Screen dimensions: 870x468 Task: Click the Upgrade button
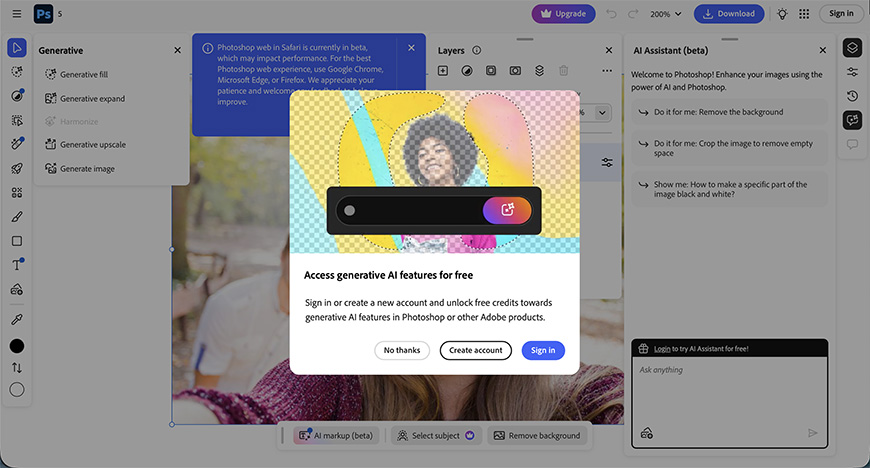coord(564,14)
